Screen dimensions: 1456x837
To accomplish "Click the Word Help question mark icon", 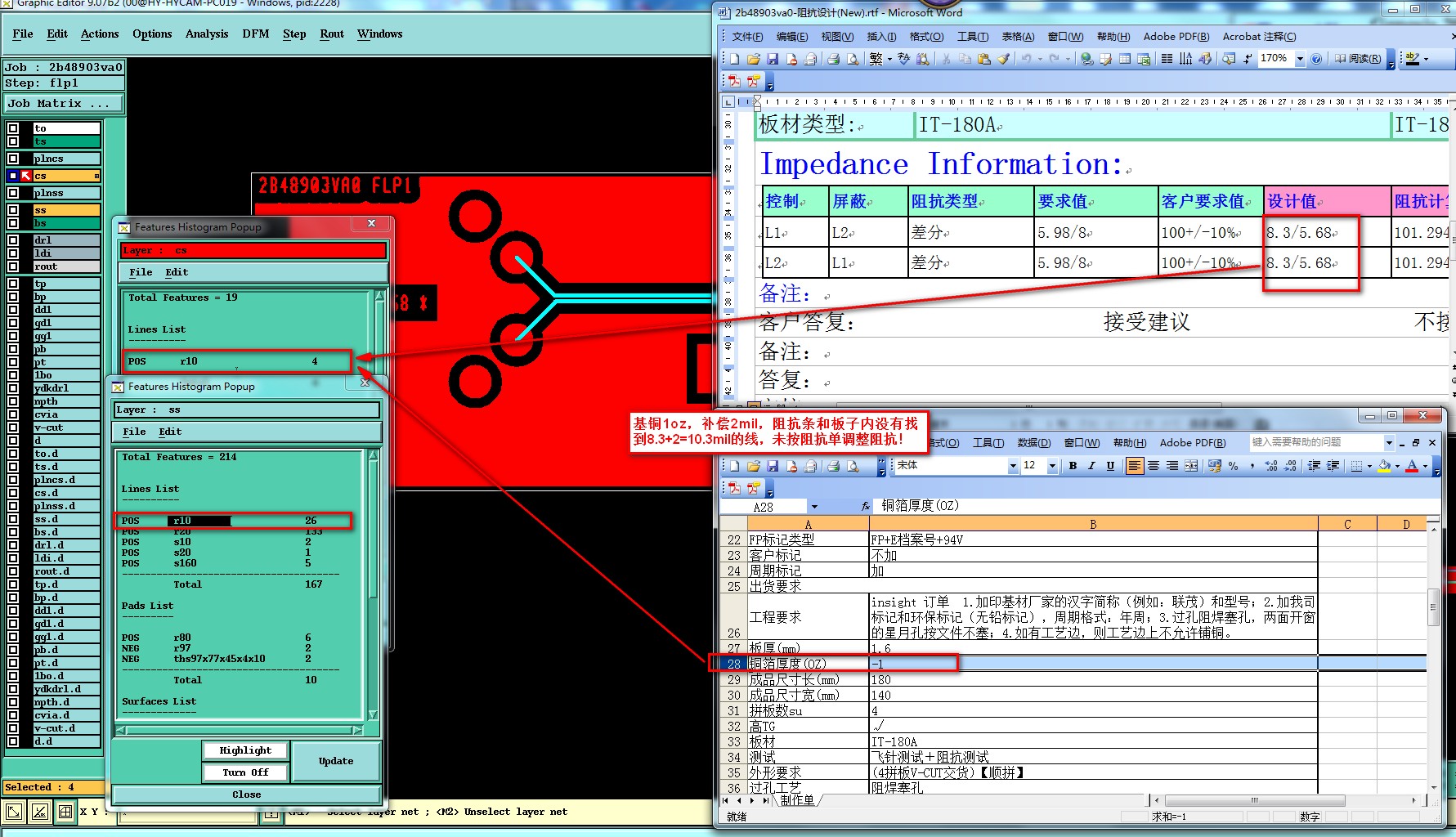I will 1316,59.
